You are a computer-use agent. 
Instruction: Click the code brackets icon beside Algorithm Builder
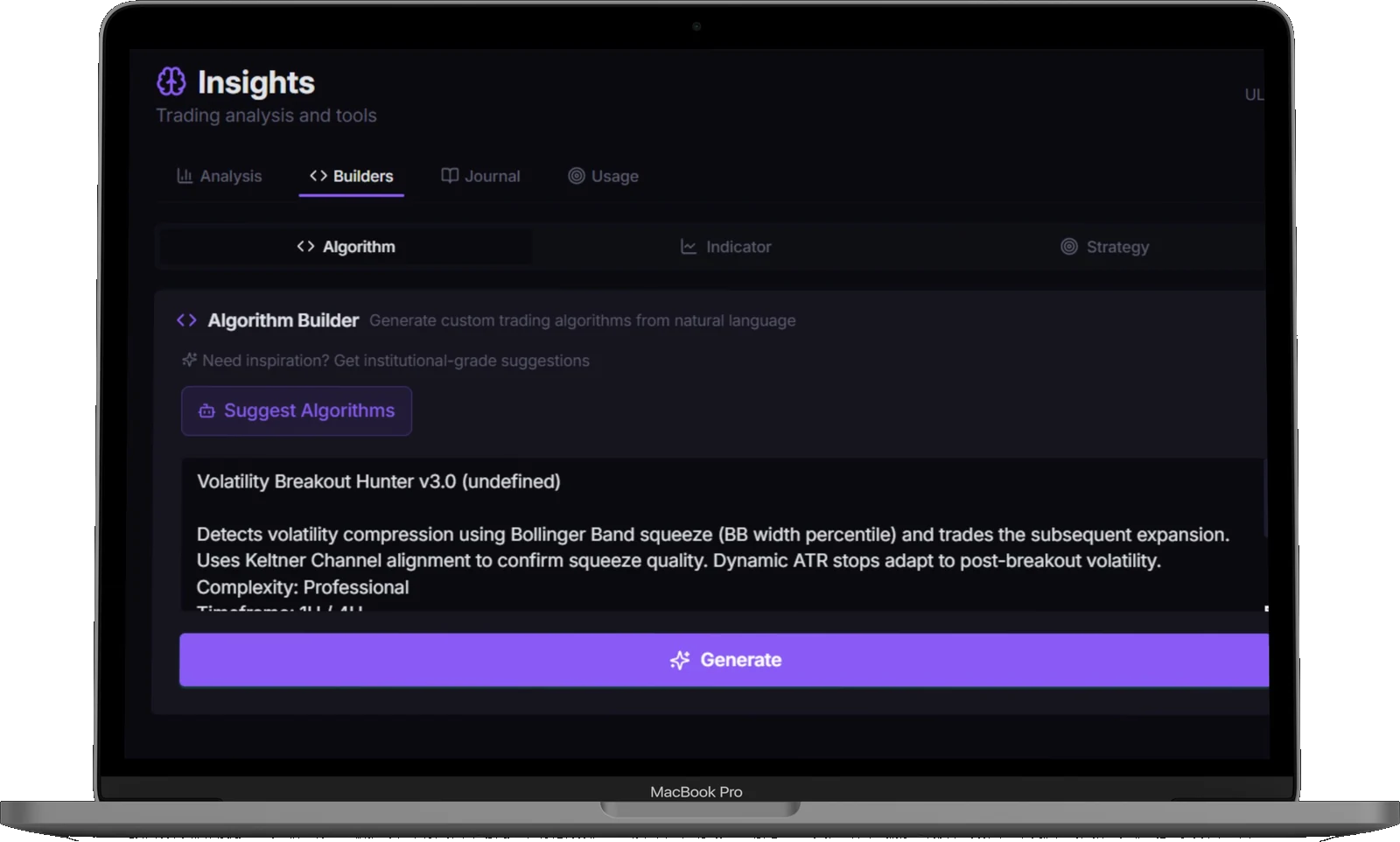186,320
